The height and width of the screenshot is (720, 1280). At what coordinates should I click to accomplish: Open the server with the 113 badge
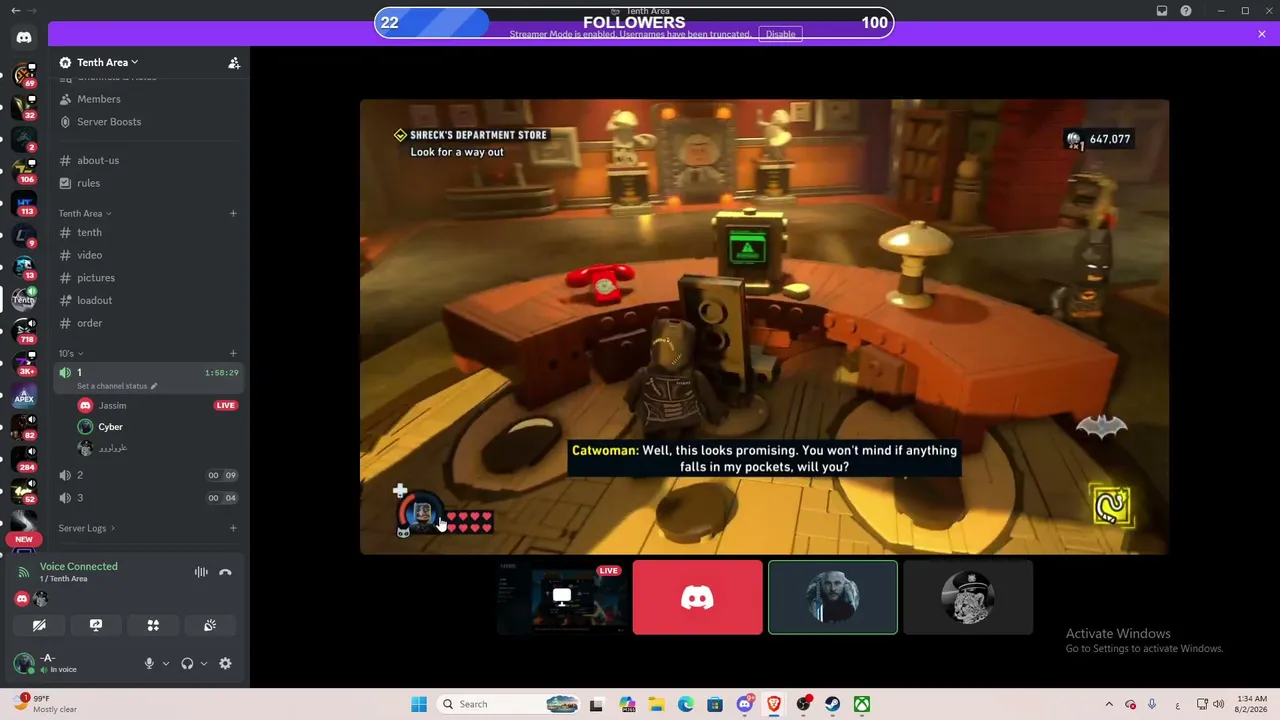[x=24, y=204]
